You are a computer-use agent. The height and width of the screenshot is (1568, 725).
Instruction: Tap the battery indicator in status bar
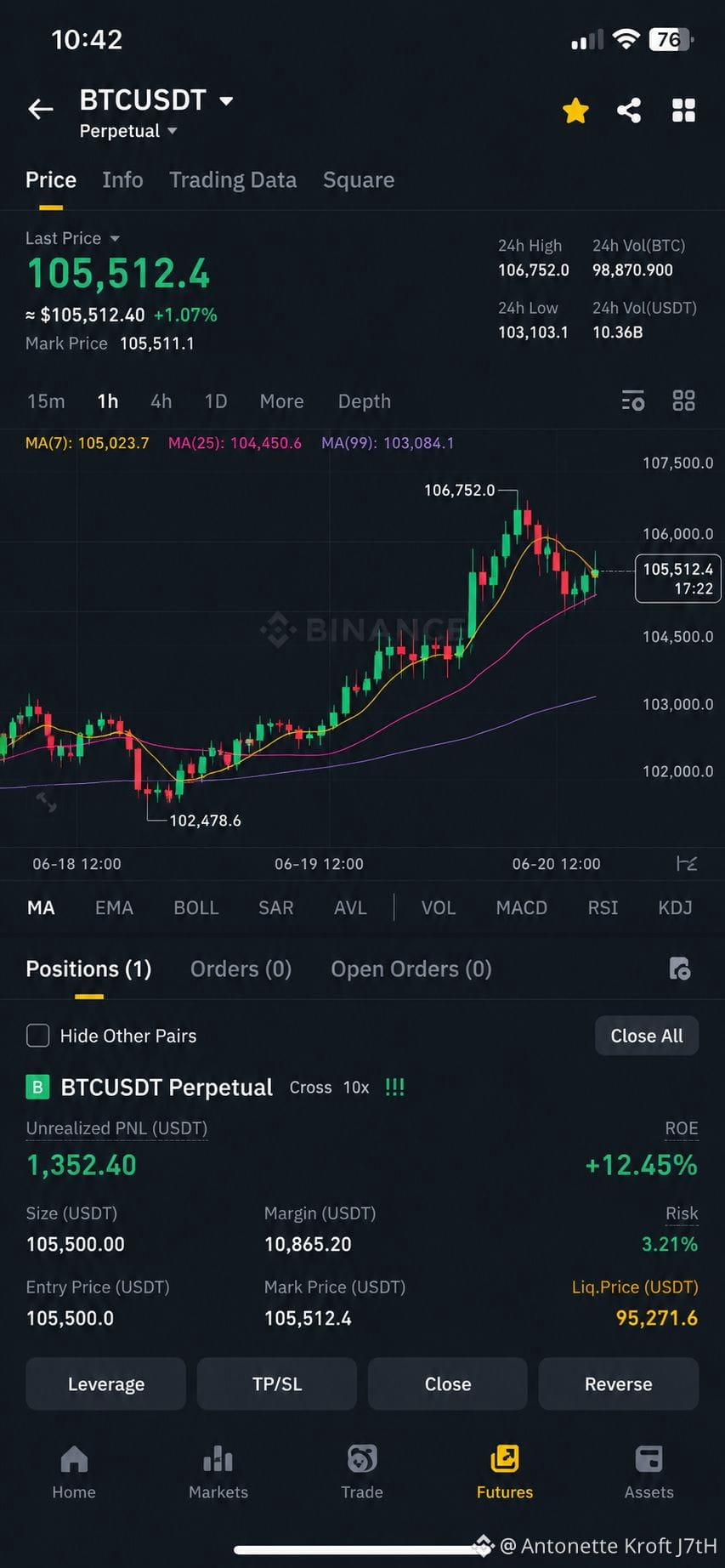[x=671, y=40]
